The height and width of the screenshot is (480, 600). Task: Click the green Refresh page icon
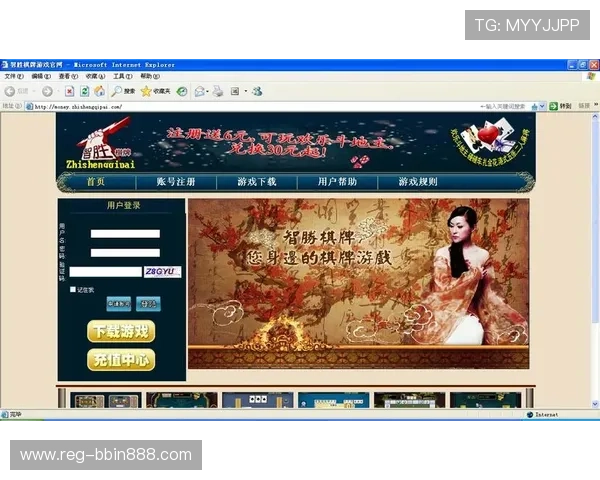pyautogui.click(x=85, y=91)
